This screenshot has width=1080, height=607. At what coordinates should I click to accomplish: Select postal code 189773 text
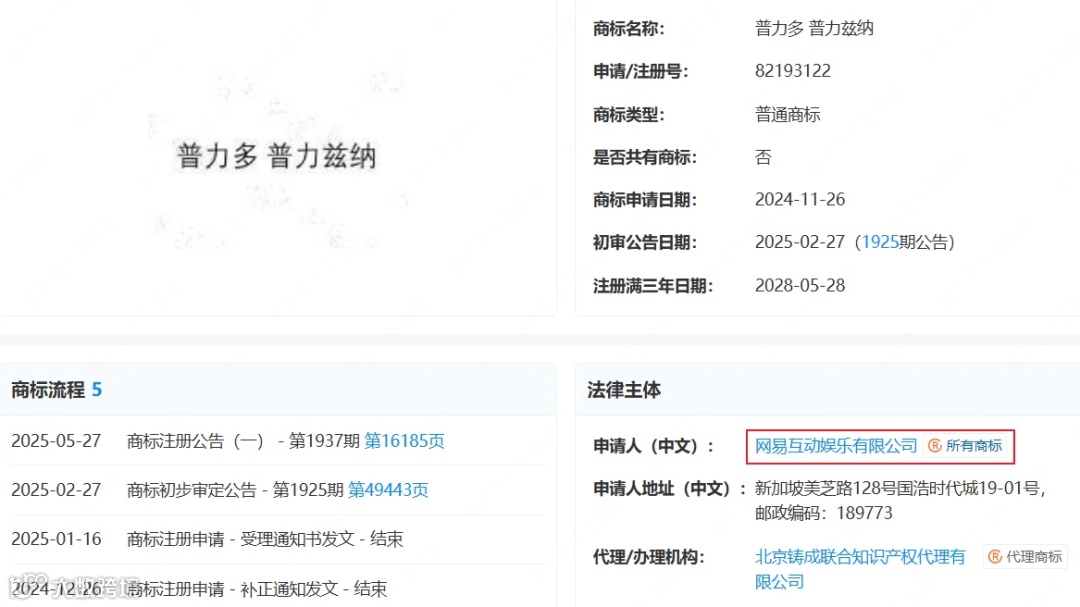[864, 513]
